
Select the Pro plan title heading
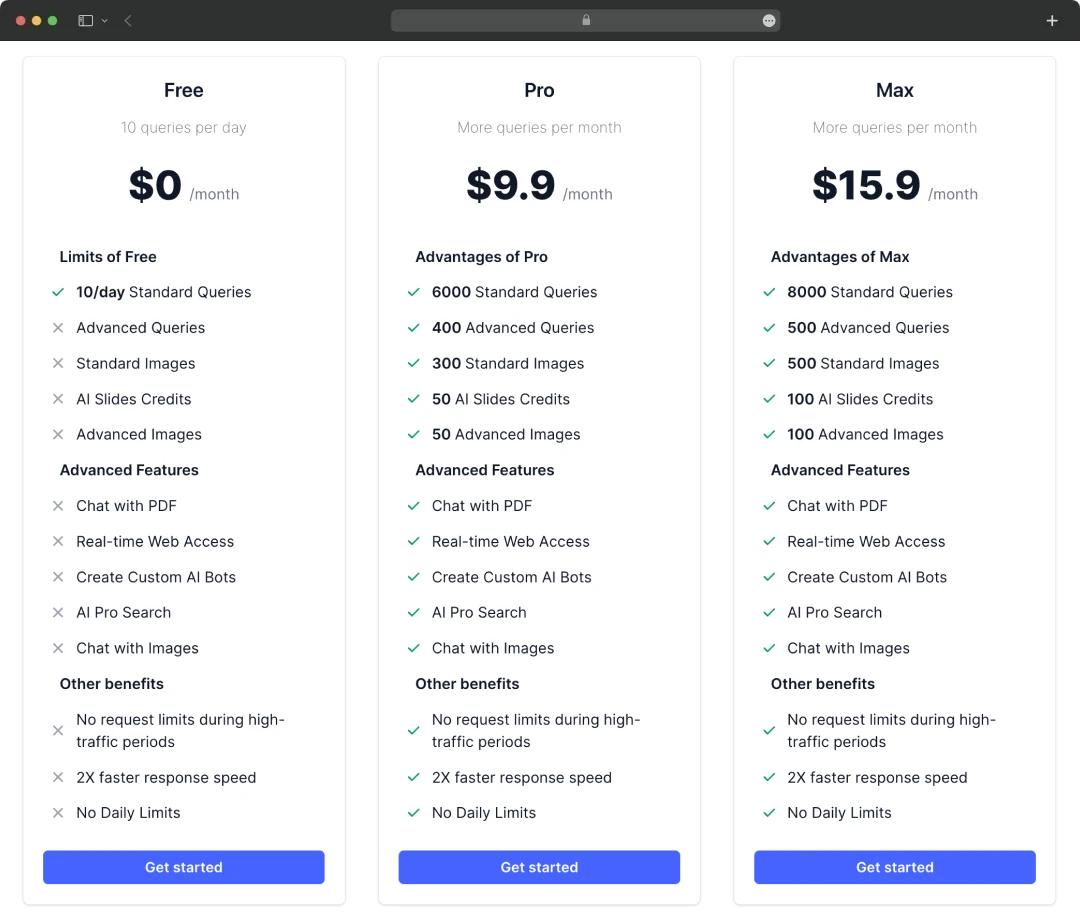(539, 90)
